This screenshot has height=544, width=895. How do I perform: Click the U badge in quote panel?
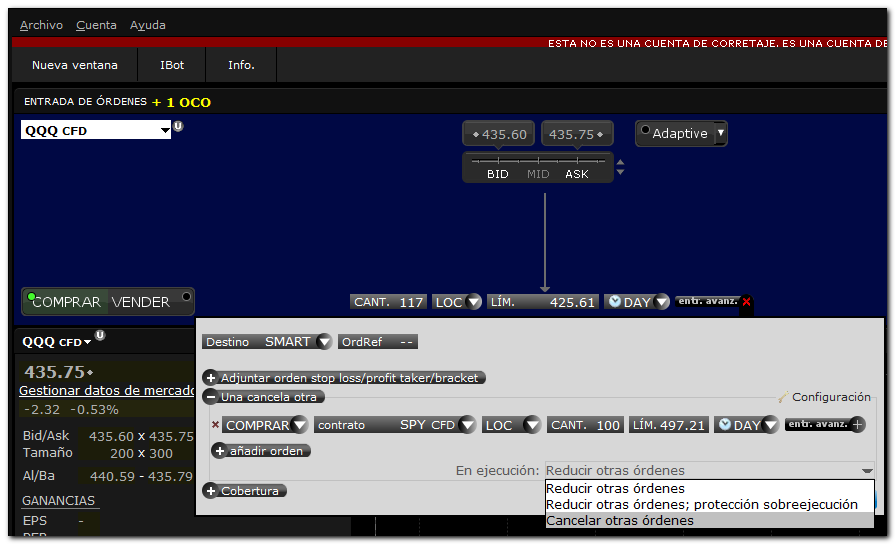(x=100, y=335)
